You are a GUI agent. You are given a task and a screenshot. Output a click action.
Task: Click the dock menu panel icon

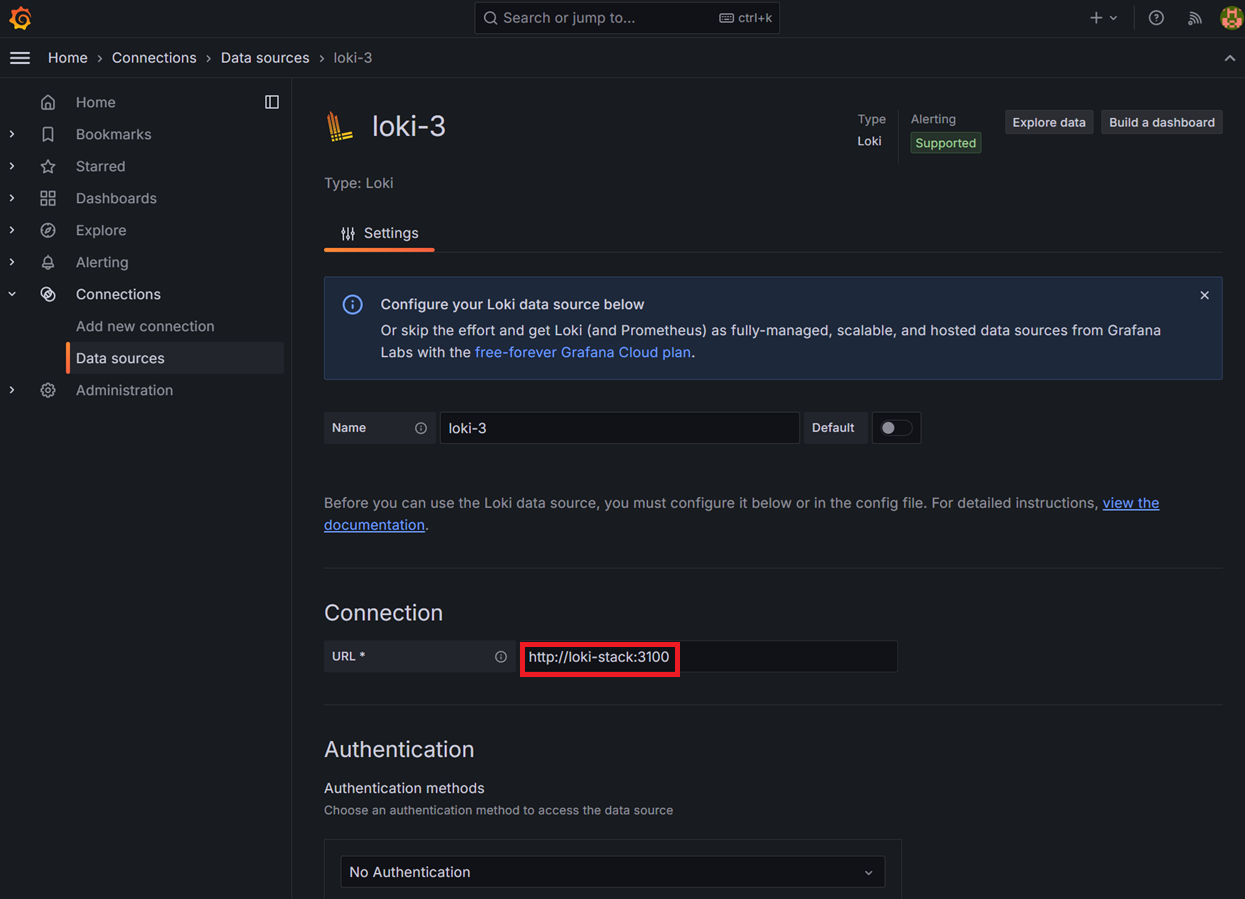[x=272, y=102]
